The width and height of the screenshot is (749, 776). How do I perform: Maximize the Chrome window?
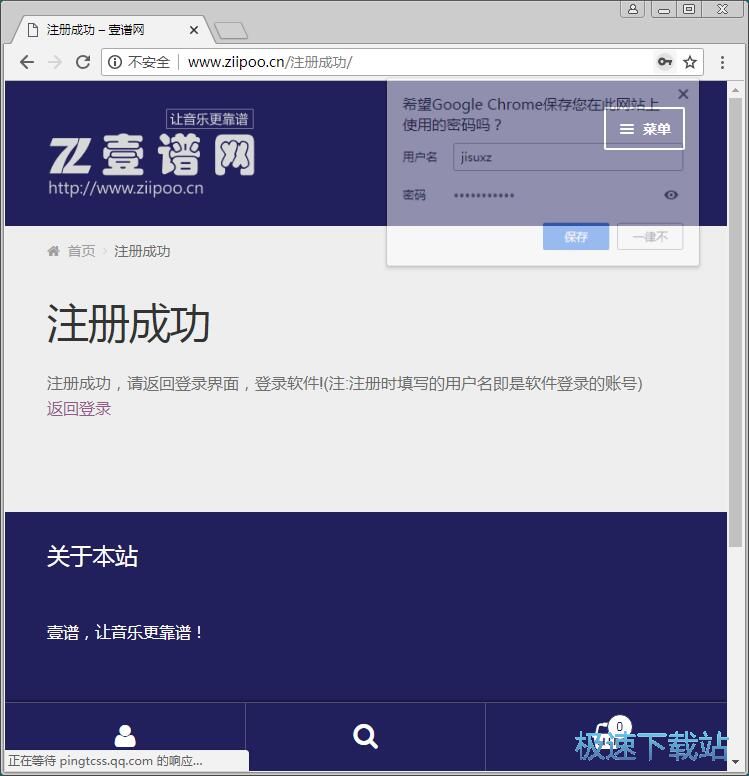(689, 9)
